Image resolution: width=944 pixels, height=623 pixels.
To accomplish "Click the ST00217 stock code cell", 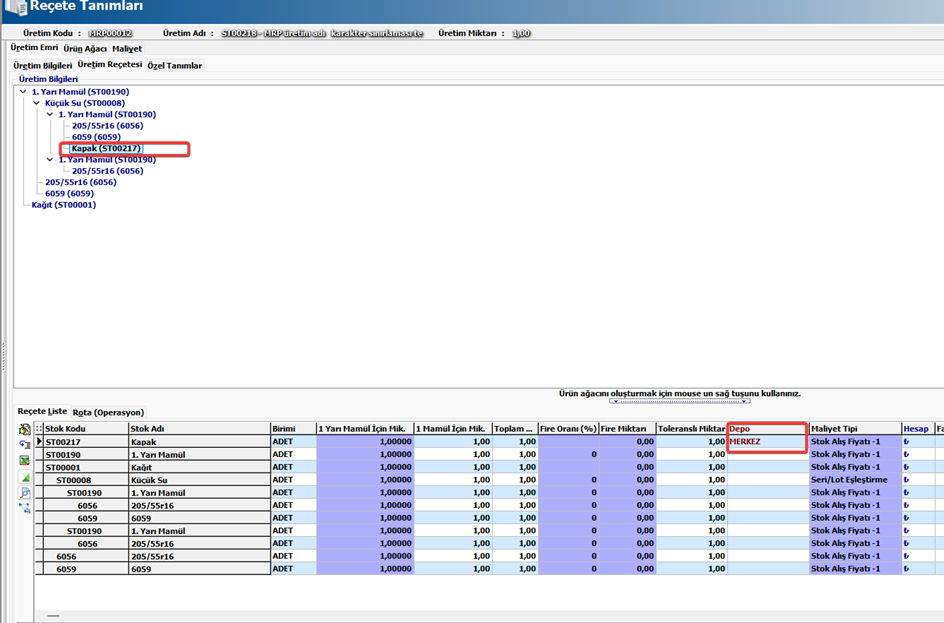I will tap(86, 442).
